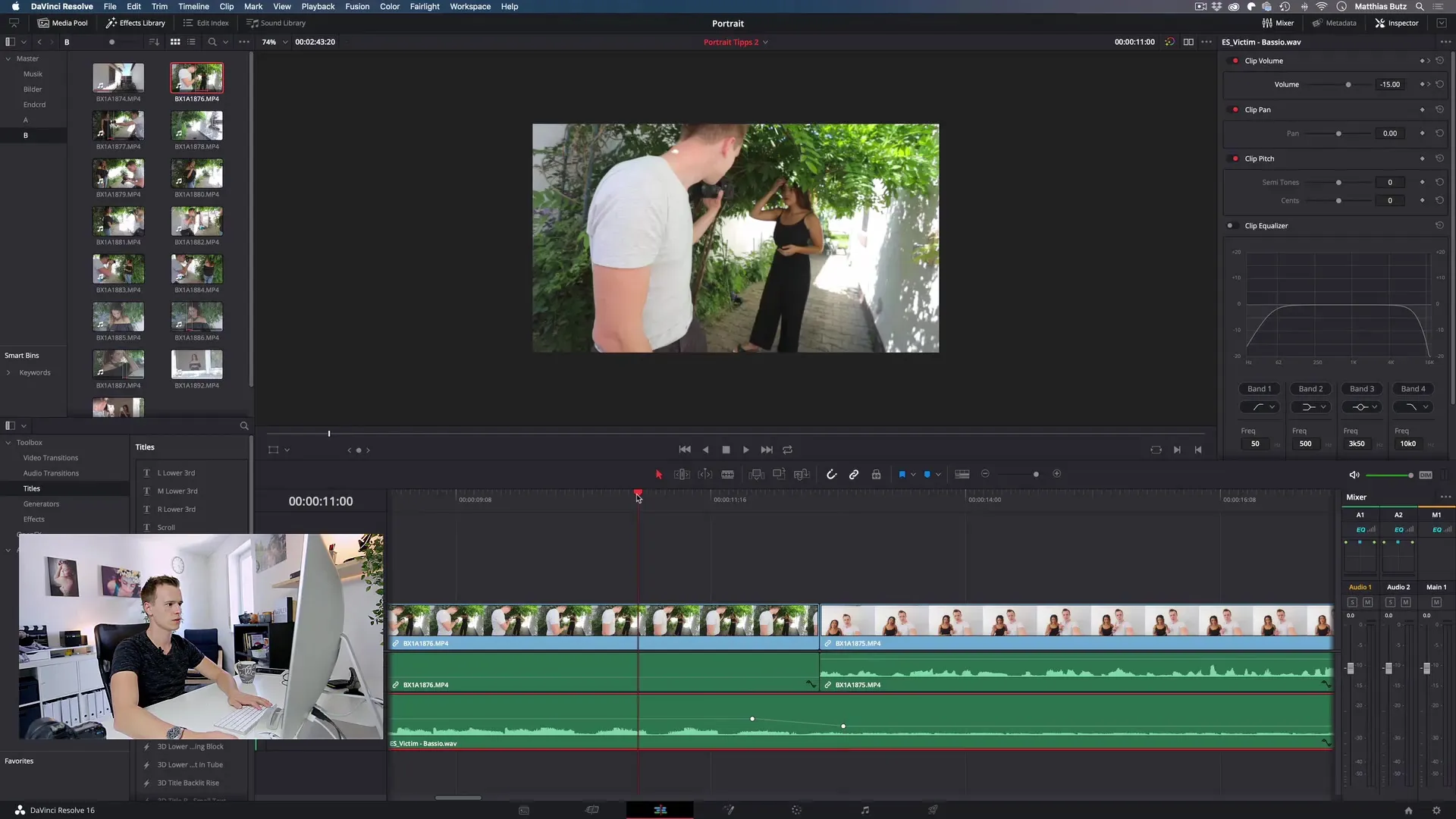1456x819 pixels.
Task: Play the timeline in reverse
Action: [x=706, y=450]
